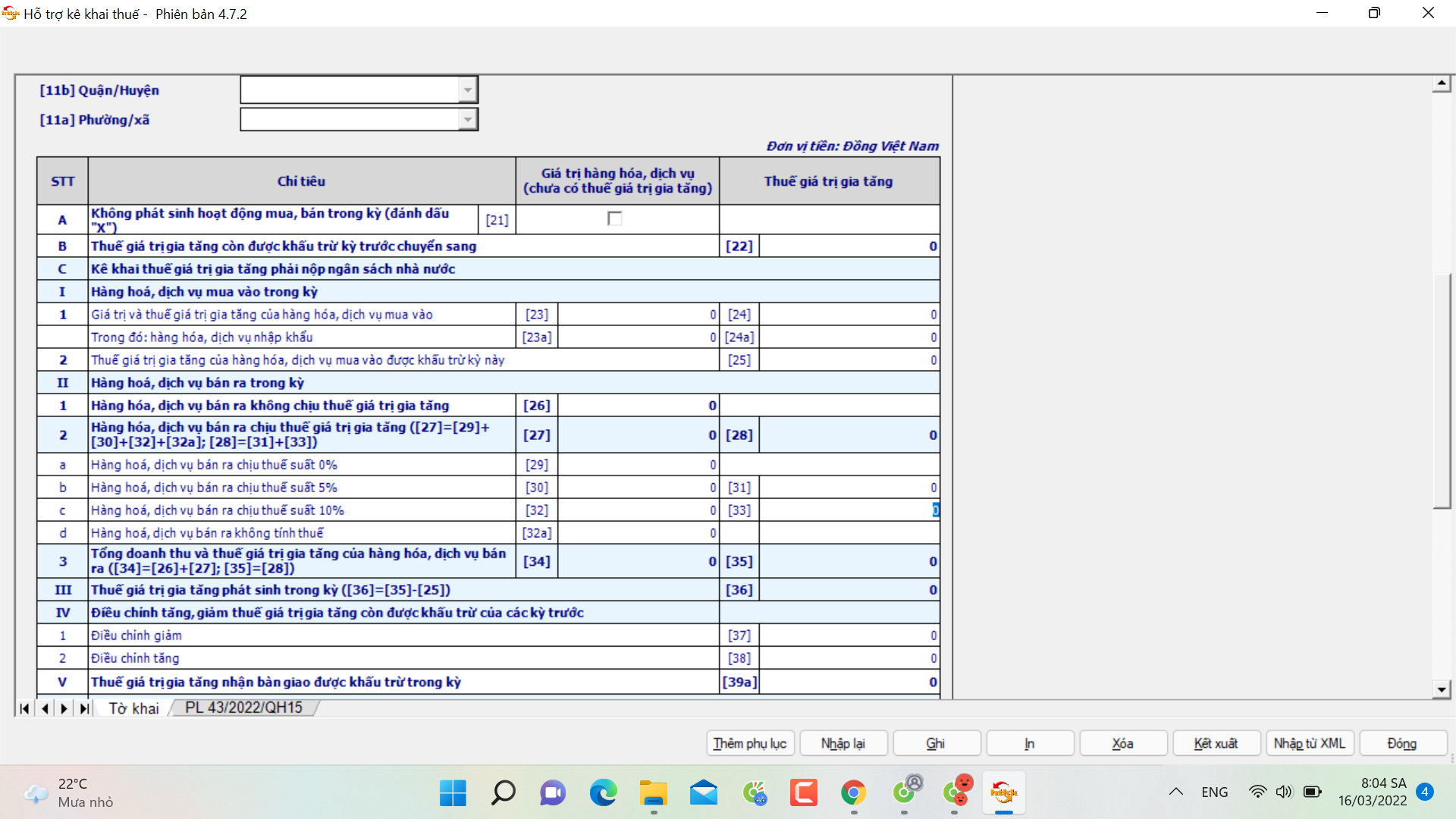1456x819 pixels.
Task: Click the 'Điều chỉnh giảm' row label
Action: tap(136, 635)
